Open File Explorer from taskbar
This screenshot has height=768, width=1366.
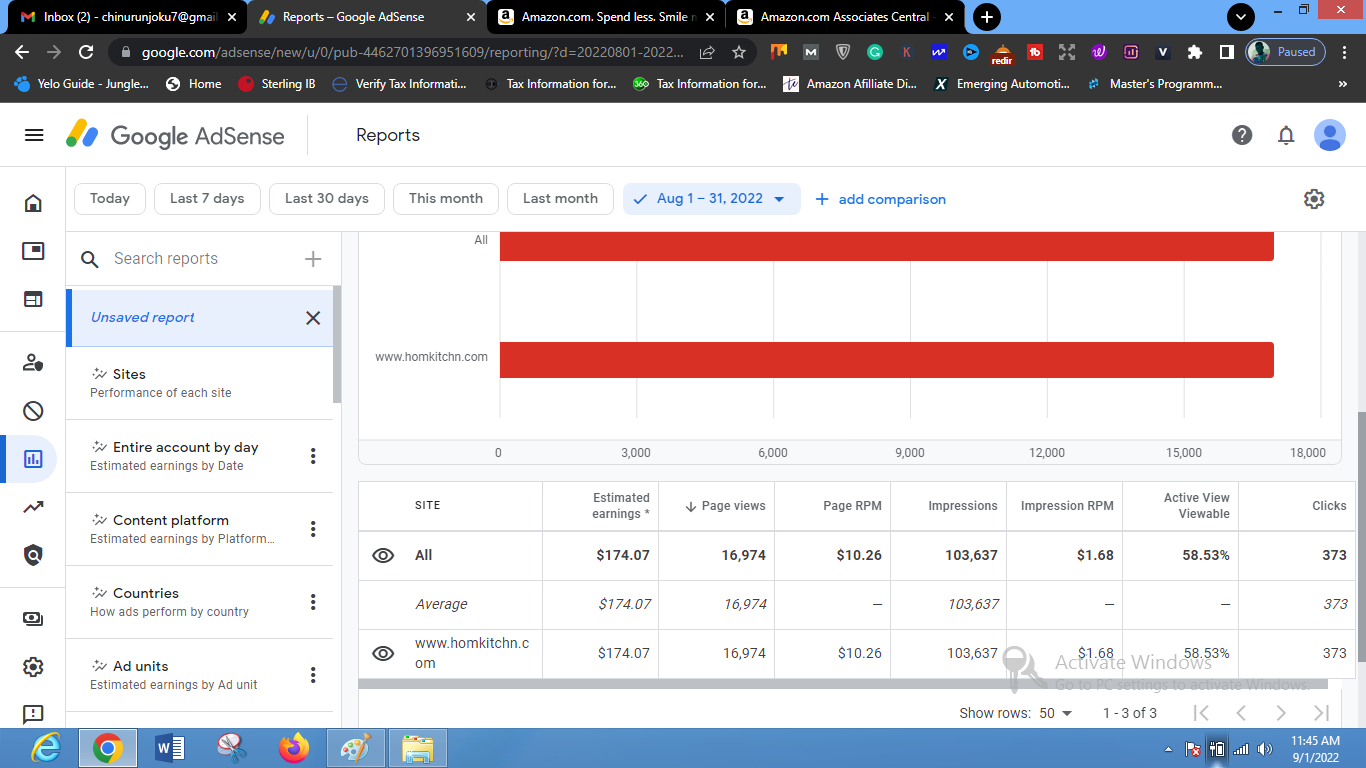point(418,748)
